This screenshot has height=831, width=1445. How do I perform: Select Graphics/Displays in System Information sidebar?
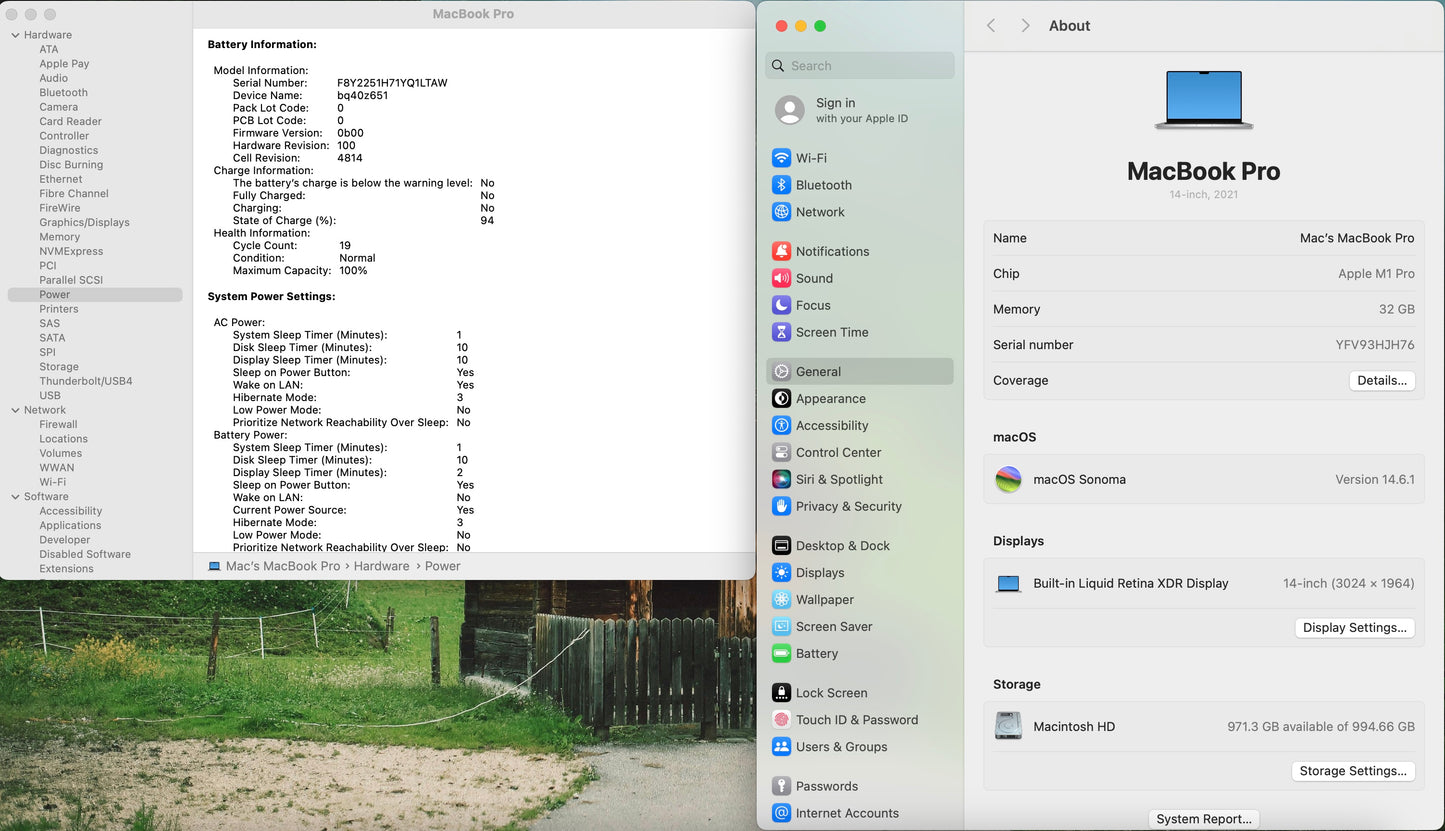click(84, 222)
